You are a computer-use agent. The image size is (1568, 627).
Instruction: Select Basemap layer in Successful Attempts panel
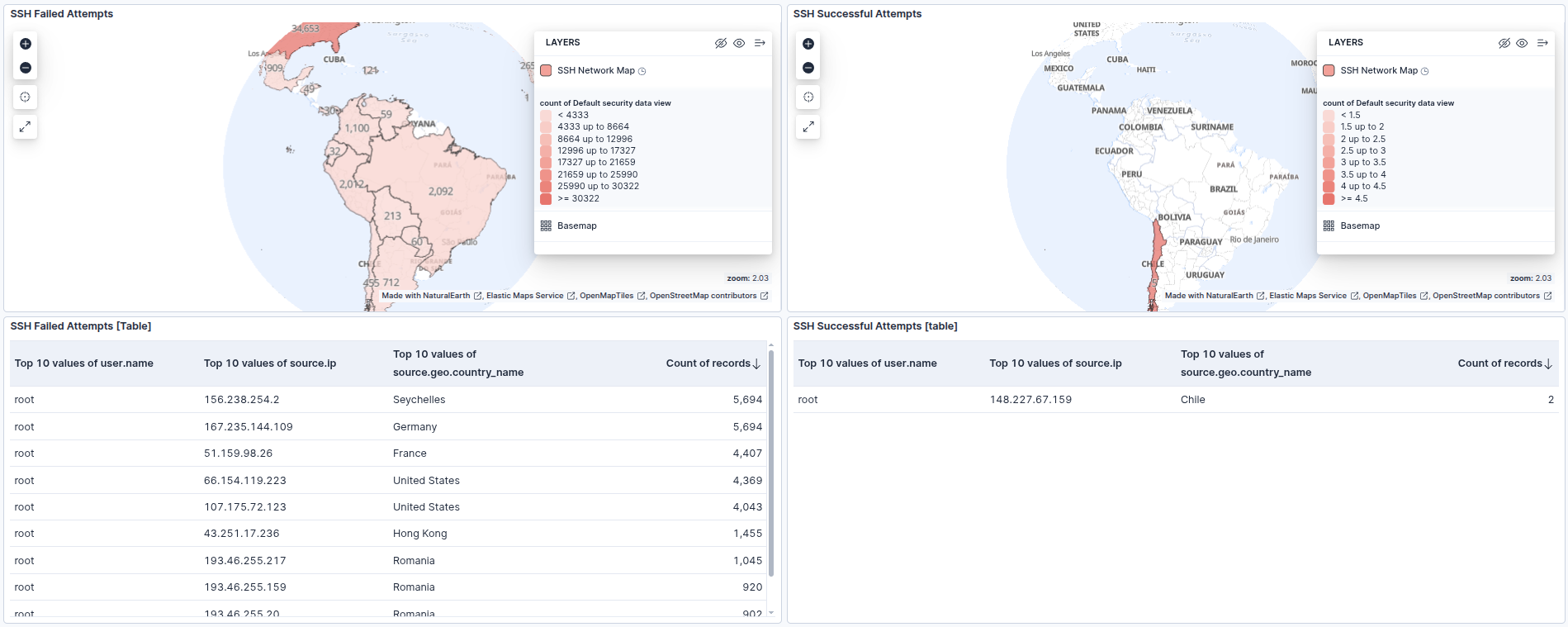[1359, 226]
